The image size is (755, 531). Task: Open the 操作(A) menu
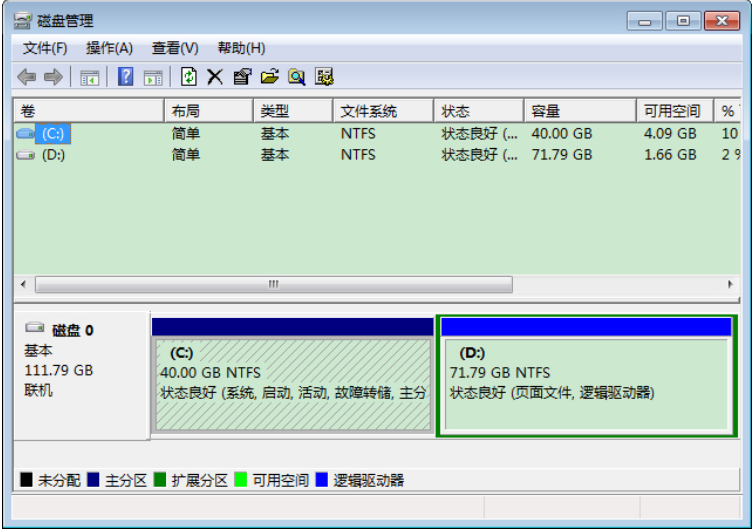[109, 48]
